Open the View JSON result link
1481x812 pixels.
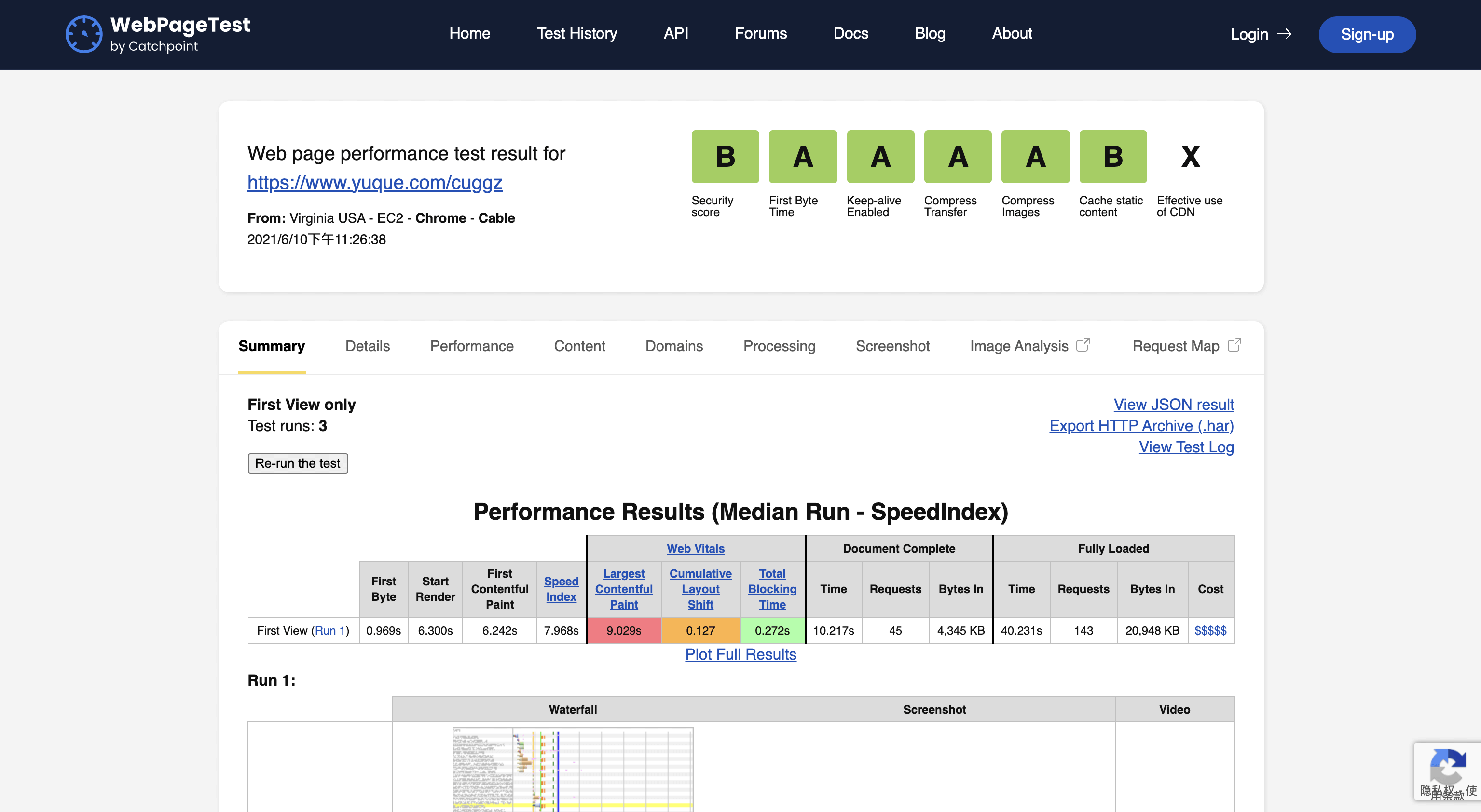click(x=1173, y=405)
